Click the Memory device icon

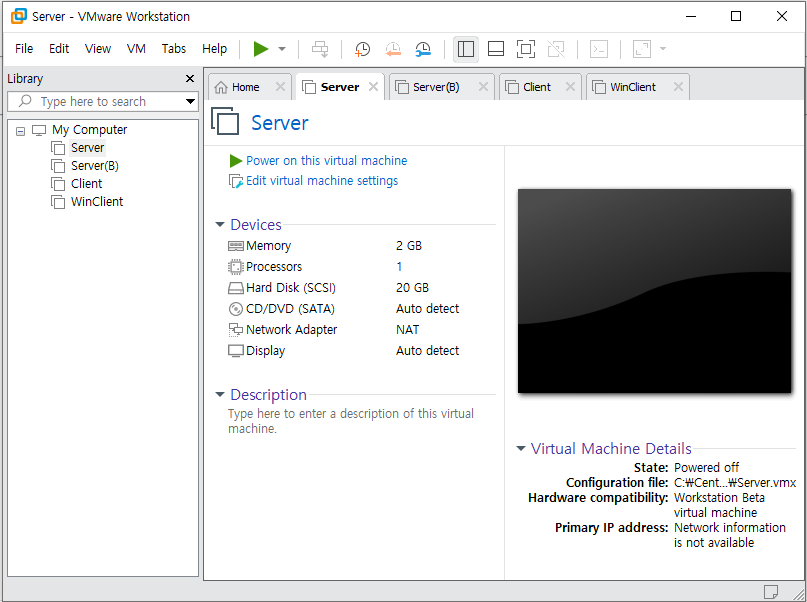[235, 246]
